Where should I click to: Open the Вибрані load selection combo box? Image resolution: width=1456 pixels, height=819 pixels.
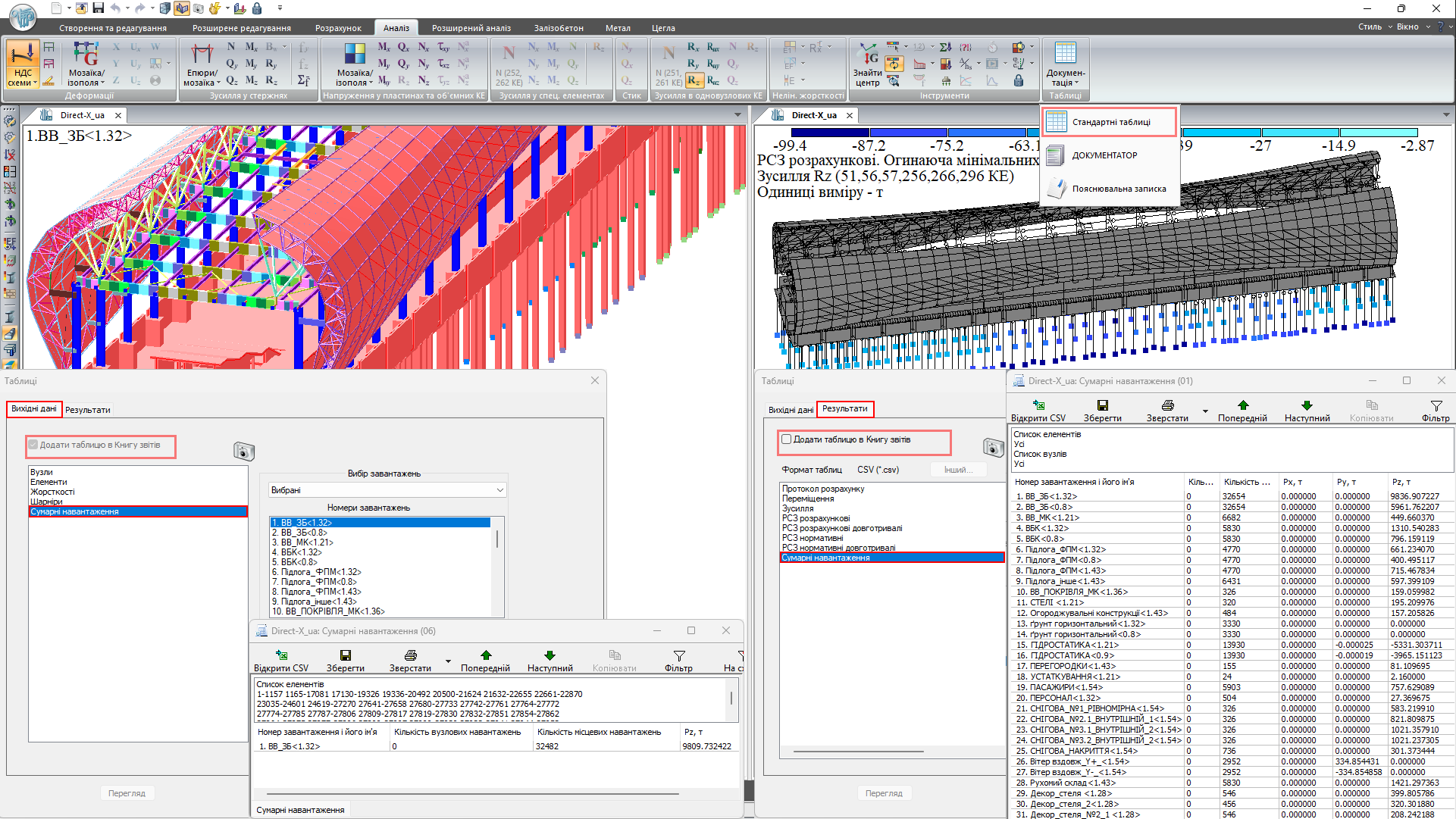[387, 490]
